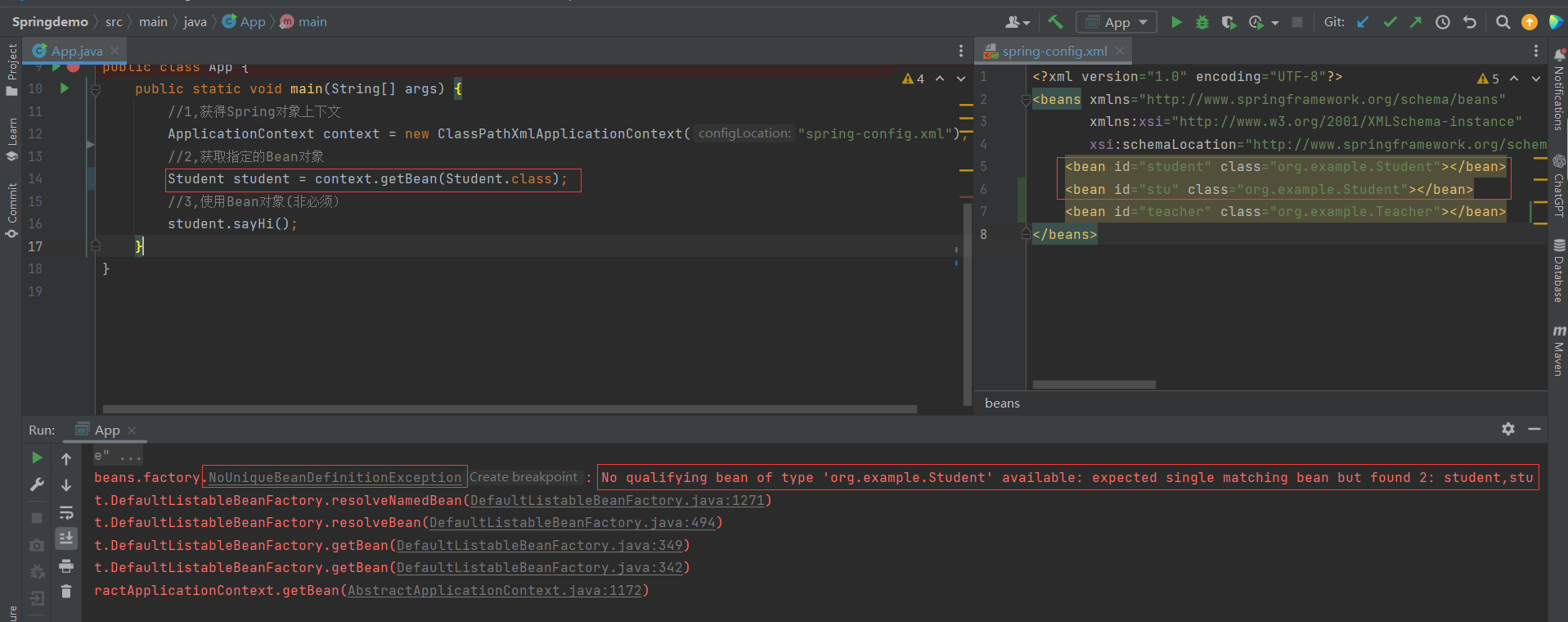Jump to previous problem in spring-config.xml

click(x=1514, y=79)
